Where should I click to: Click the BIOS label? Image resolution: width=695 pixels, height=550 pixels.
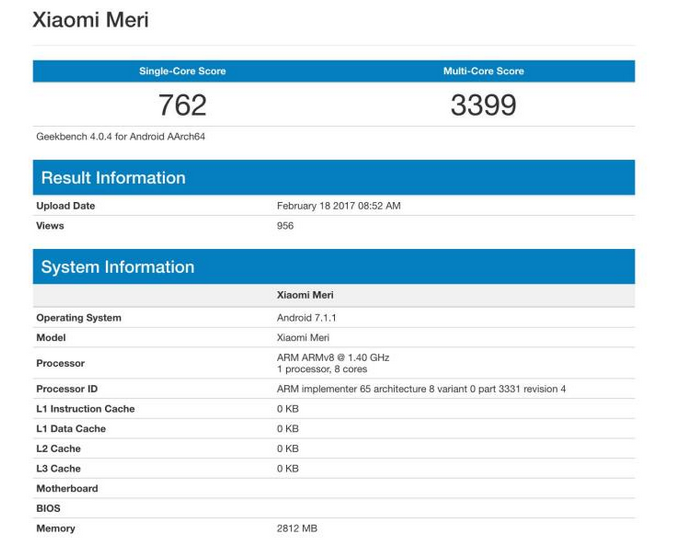pos(48,508)
